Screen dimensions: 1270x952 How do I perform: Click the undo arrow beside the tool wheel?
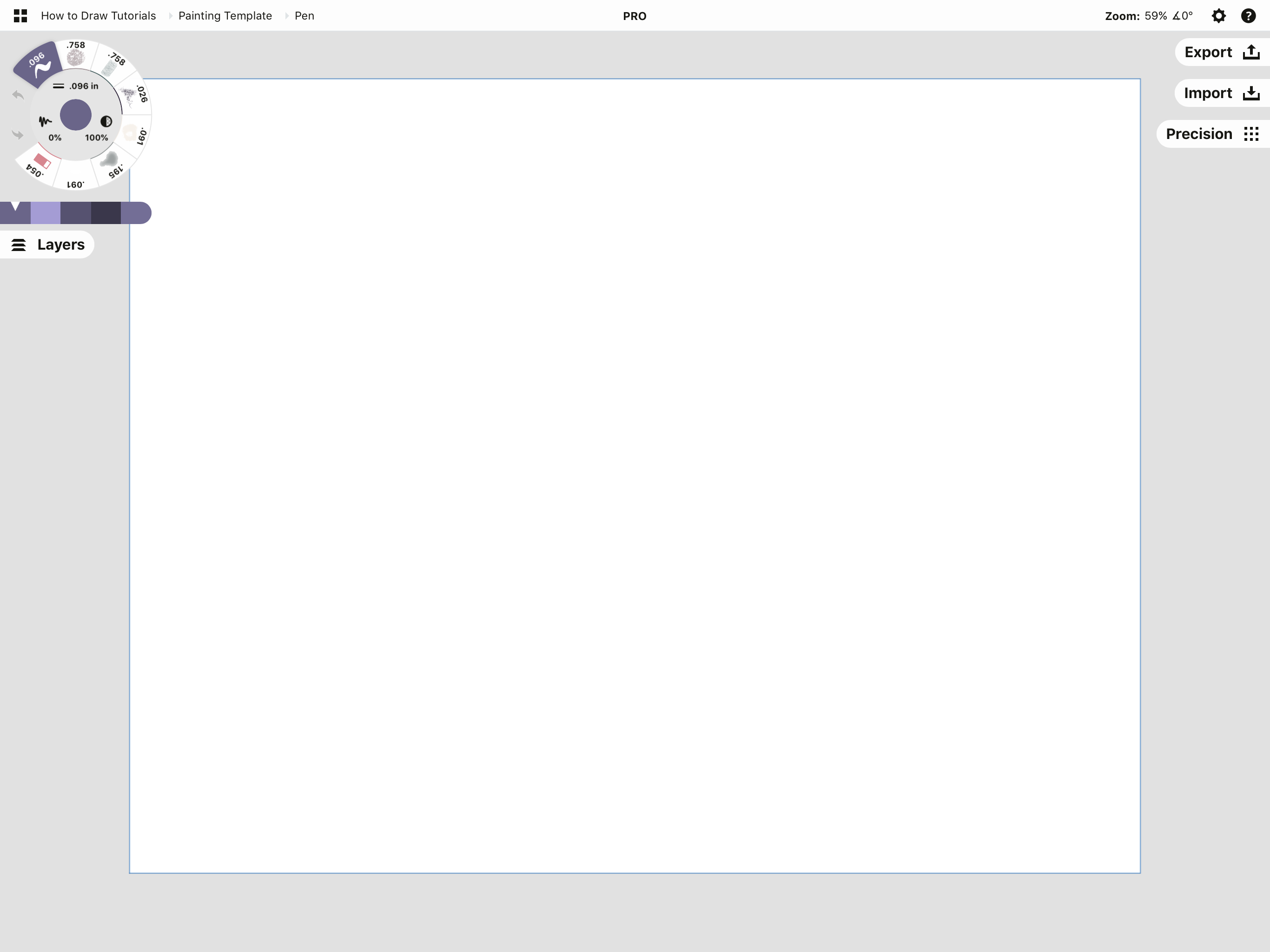17,96
